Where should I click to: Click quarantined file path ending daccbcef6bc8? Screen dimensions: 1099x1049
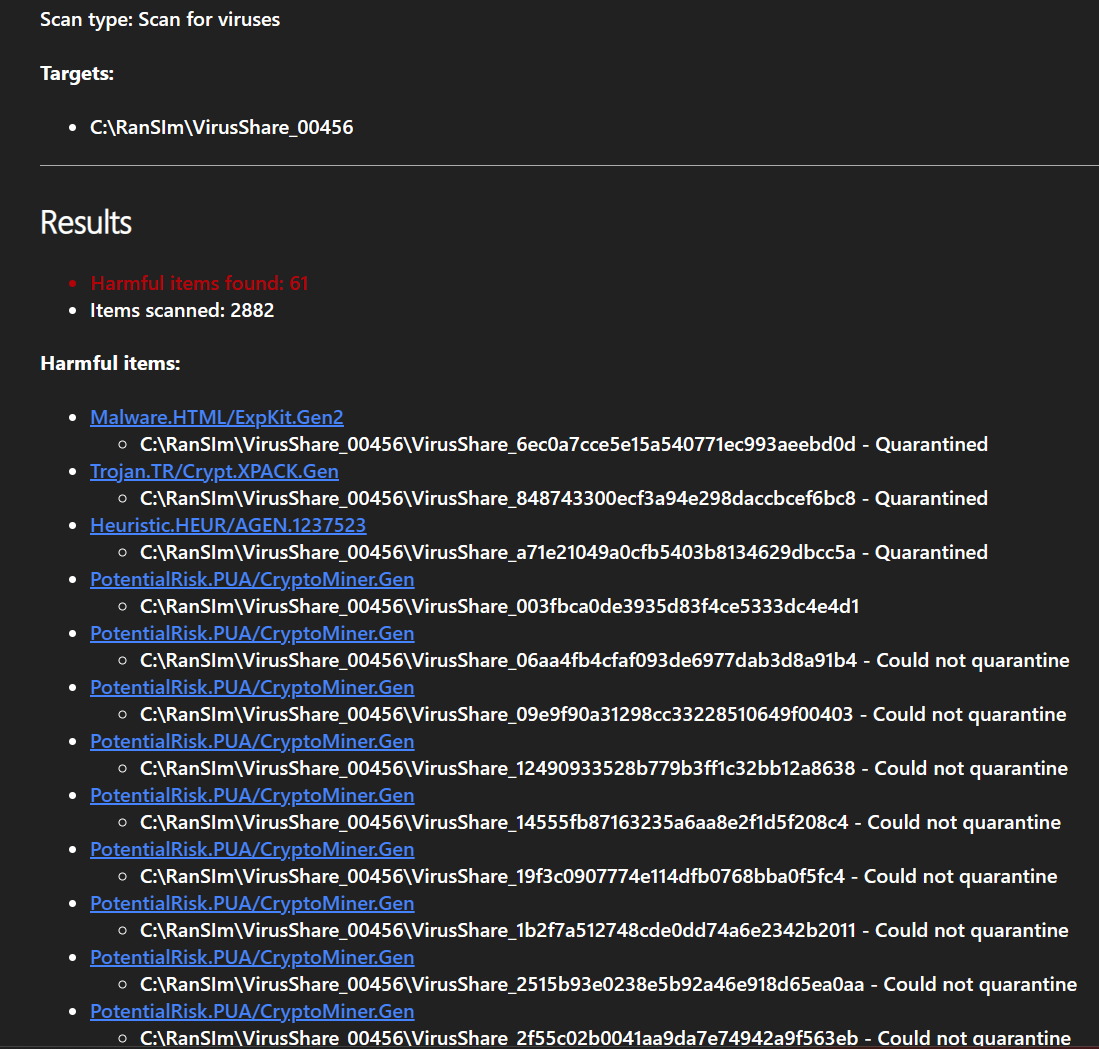(x=497, y=498)
